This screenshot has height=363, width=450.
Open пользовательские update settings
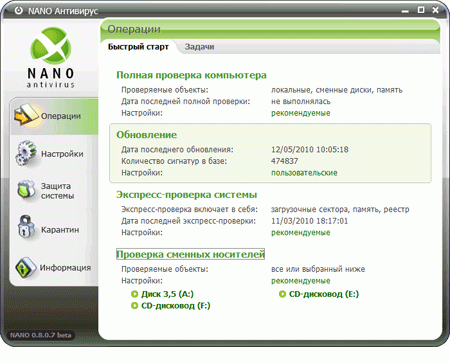point(304,173)
